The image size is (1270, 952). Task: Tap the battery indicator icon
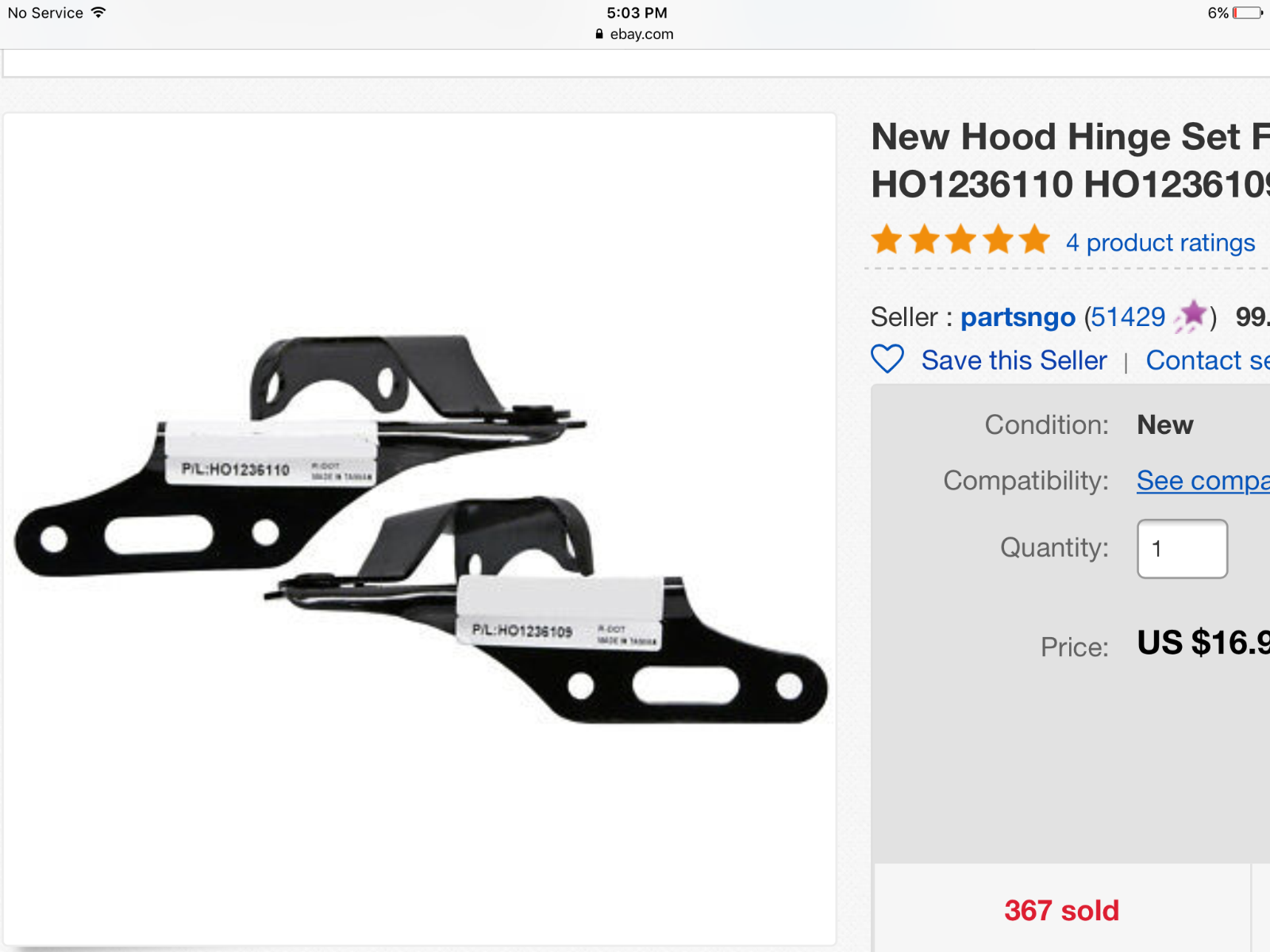(x=1247, y=13)
